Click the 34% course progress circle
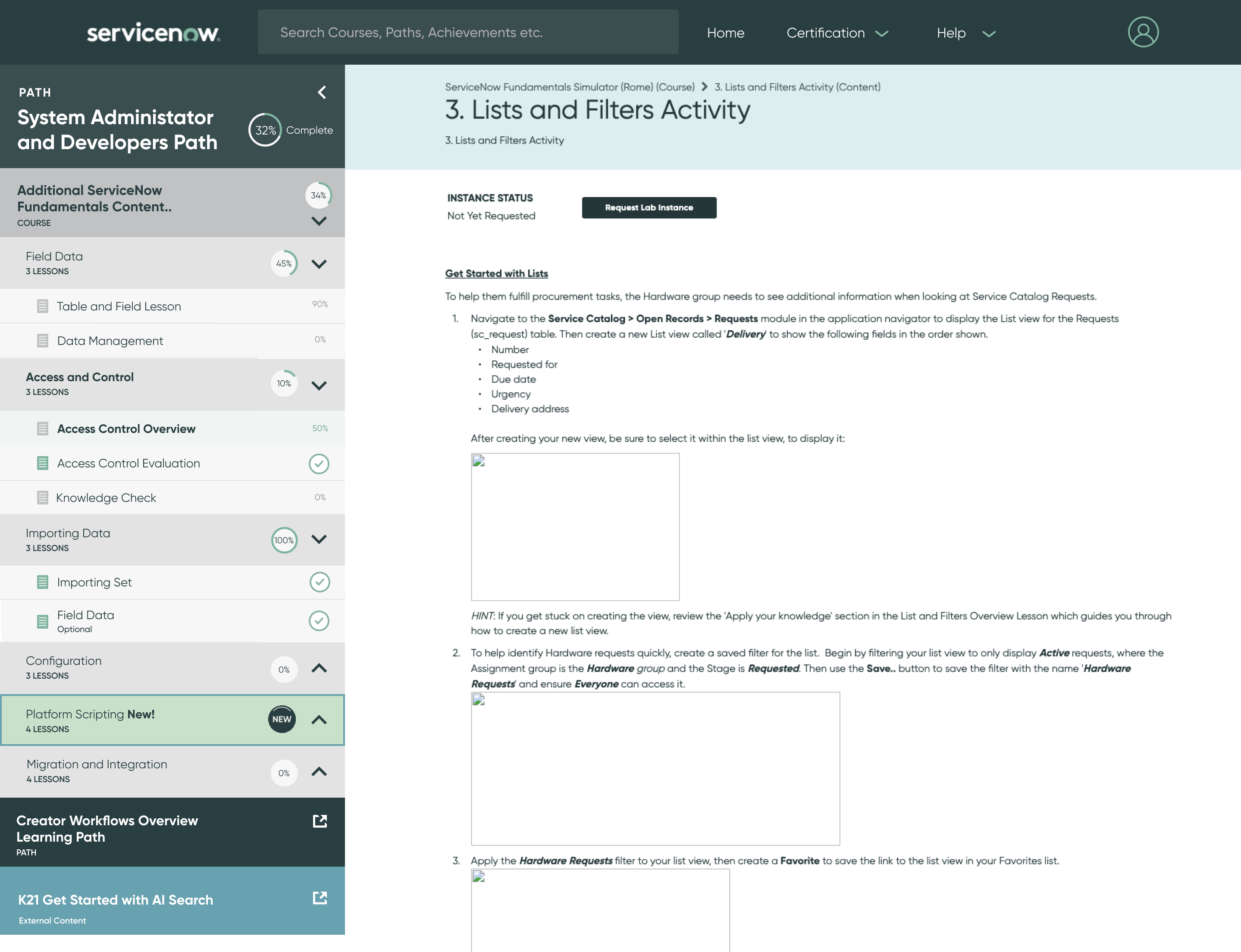The height and width of the screenshot is (952, 1241). pyautogui.click(x=319, y=195)
